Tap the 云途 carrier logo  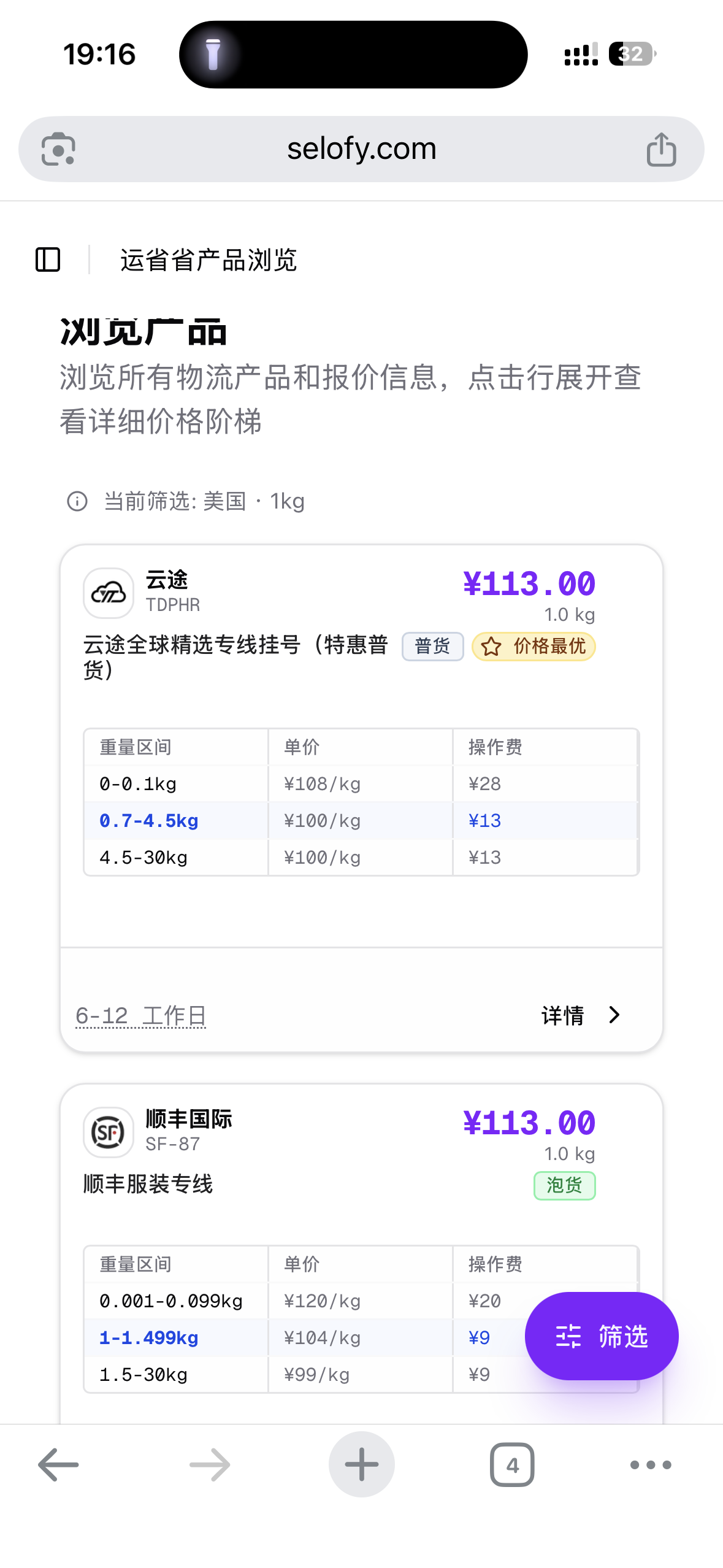[109, 593]
